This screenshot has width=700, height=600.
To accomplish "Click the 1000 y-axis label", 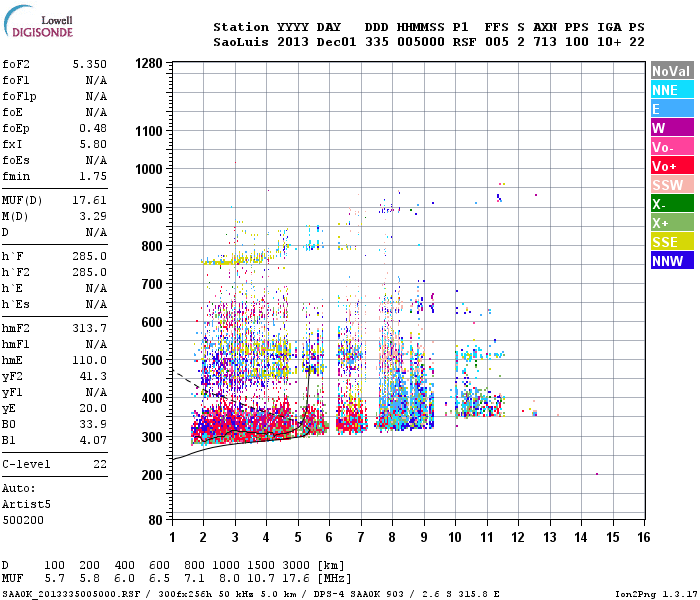I will point(149,169).
